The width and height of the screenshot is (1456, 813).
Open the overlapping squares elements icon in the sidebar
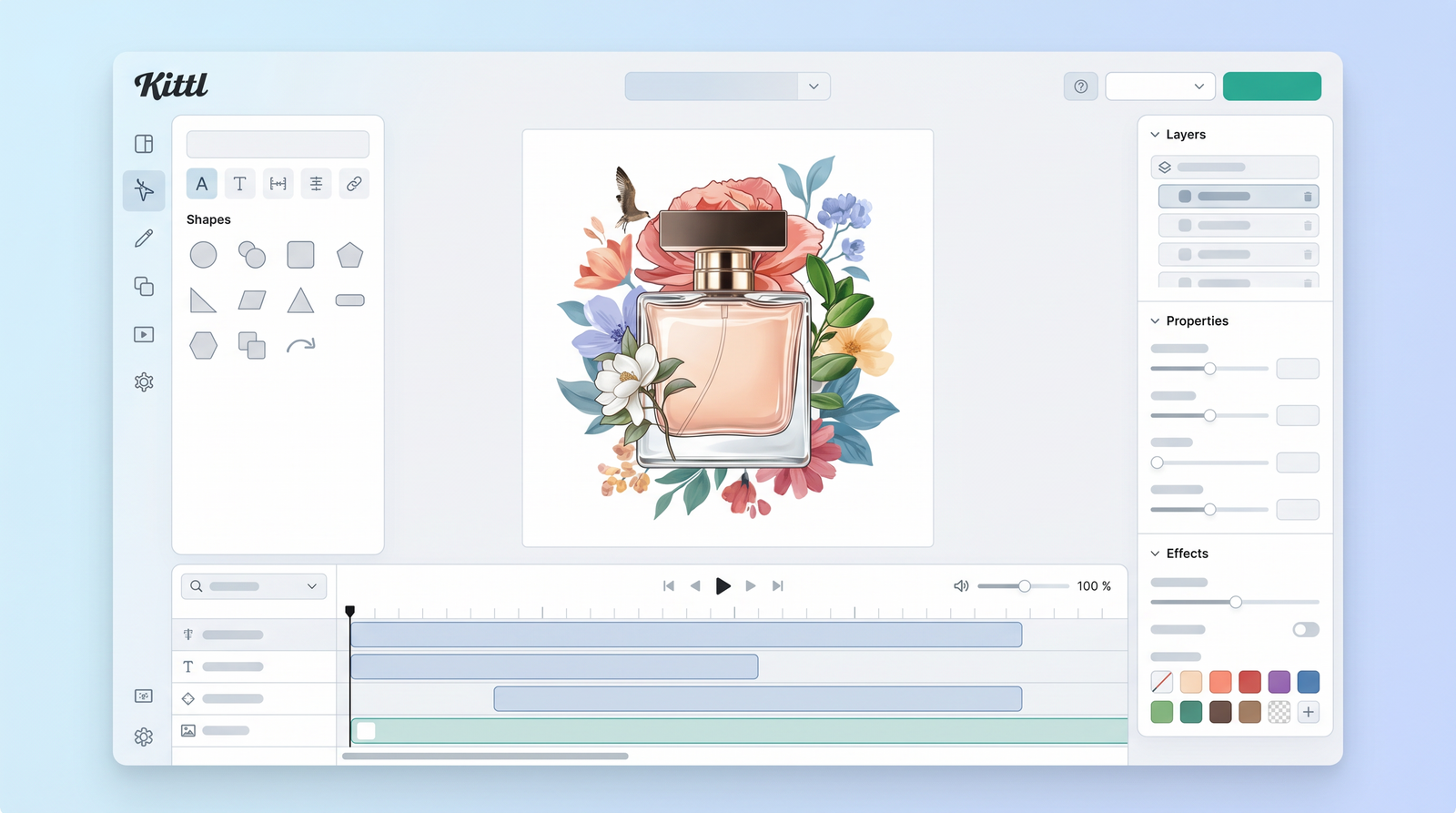(x=144, y=286)
